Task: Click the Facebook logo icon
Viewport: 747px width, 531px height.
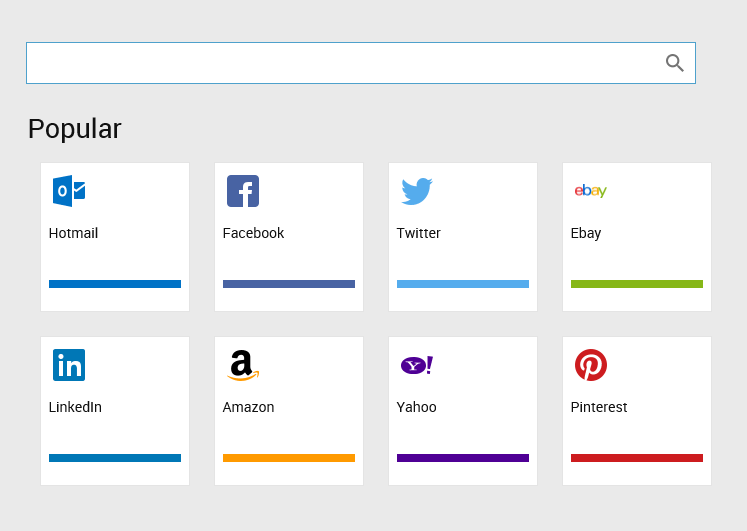Action: point(243,191)
